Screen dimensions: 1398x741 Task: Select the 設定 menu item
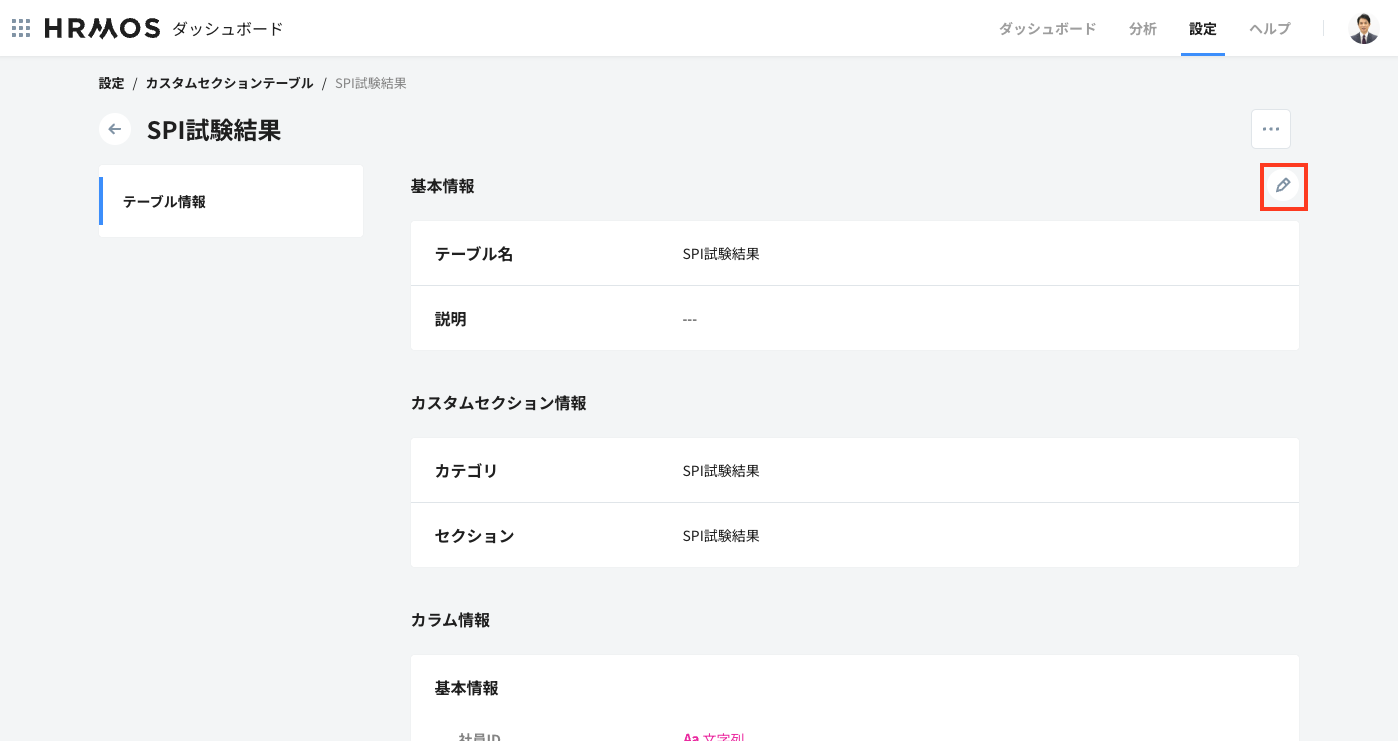[x=1202, y=29]
